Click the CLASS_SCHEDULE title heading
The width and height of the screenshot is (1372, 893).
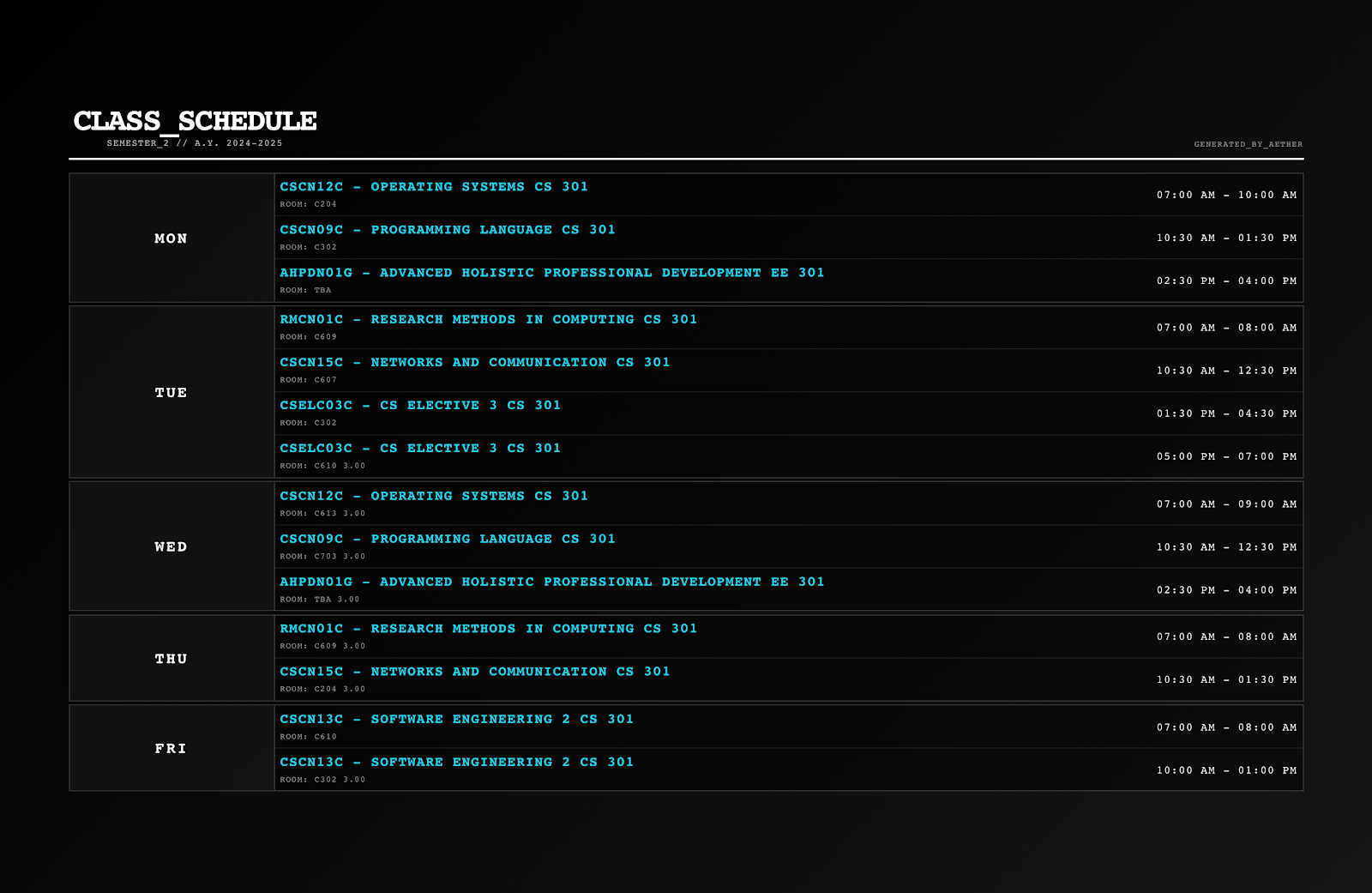pos(195,121)
